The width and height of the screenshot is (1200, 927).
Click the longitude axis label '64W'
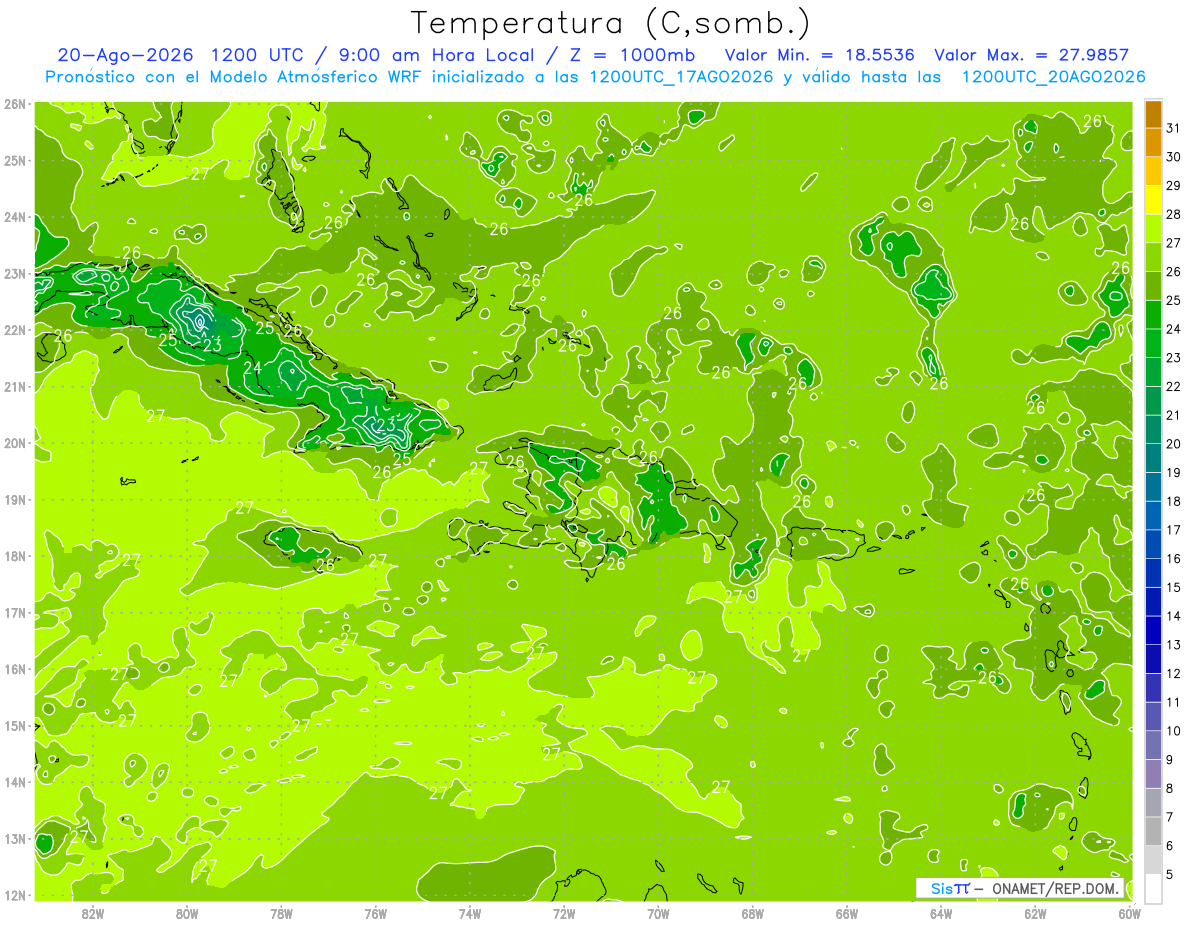tap(941, 913)
